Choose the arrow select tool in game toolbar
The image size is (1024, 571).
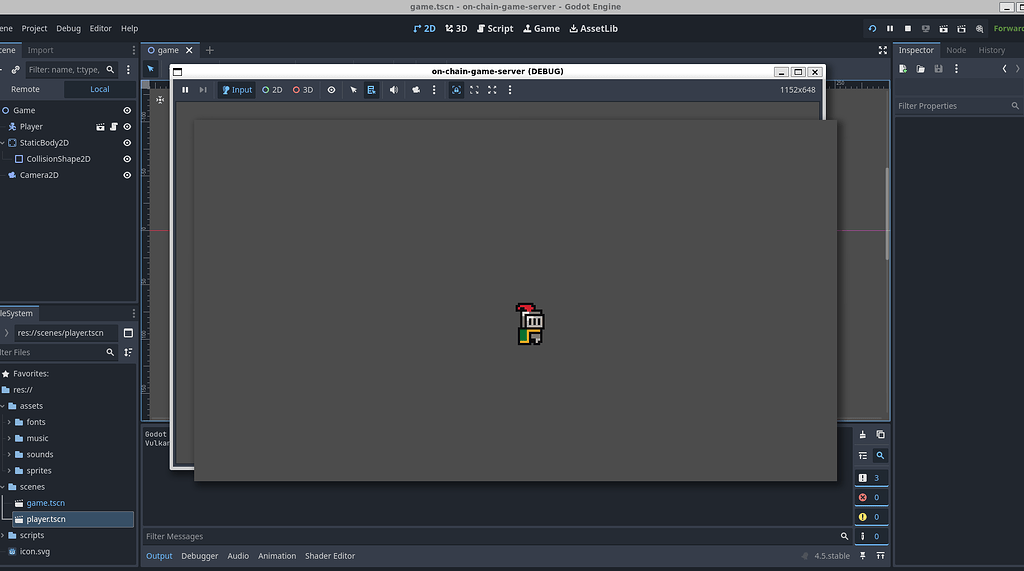[x=353, y=90]
